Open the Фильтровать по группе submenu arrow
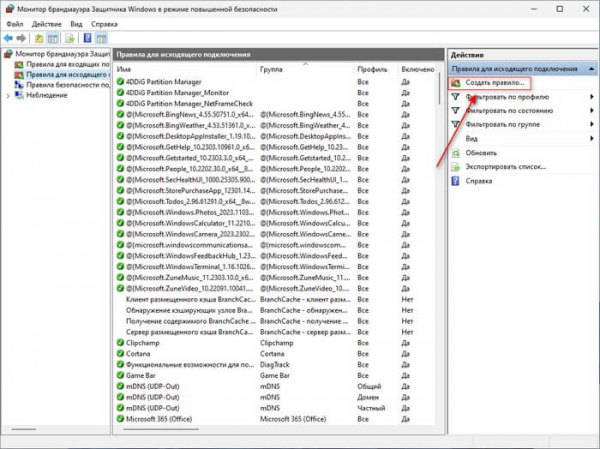The image size is (600, 449). pyautogui.click(x=592, y=124)
